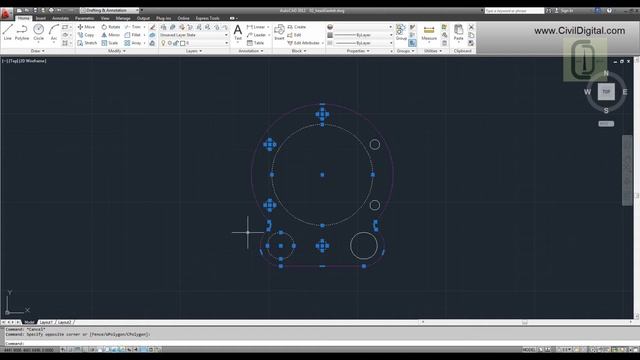
Task: Click the W compass direction on ViewCube
Action: point(587,92)
